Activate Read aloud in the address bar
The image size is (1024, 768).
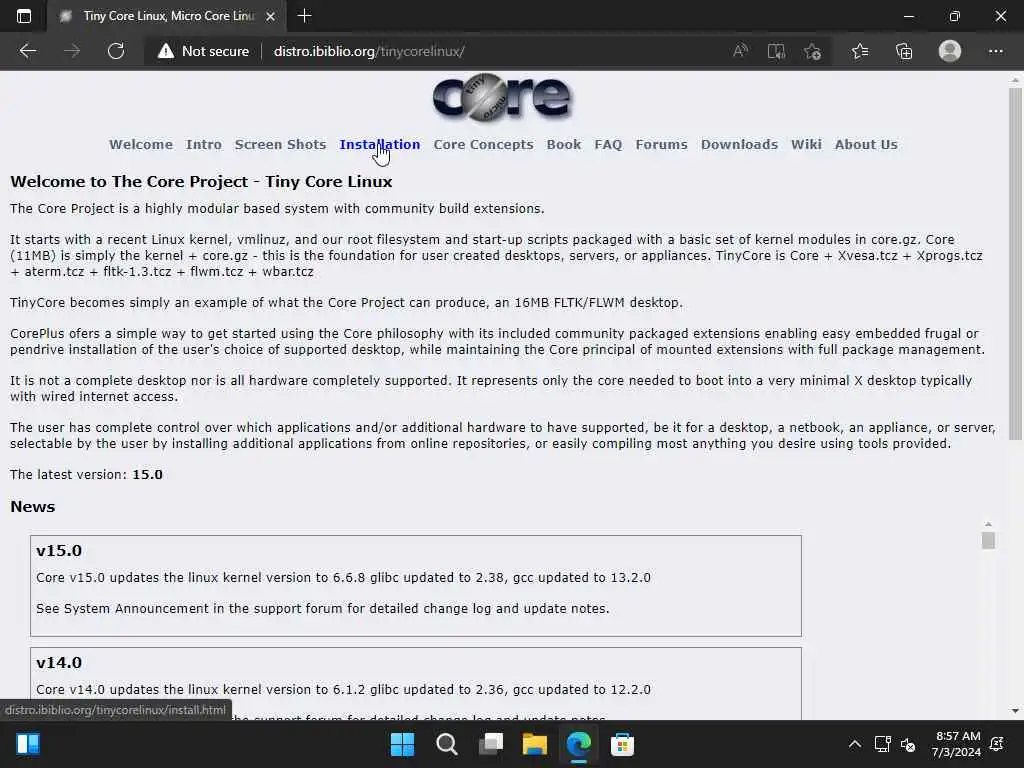740,51
